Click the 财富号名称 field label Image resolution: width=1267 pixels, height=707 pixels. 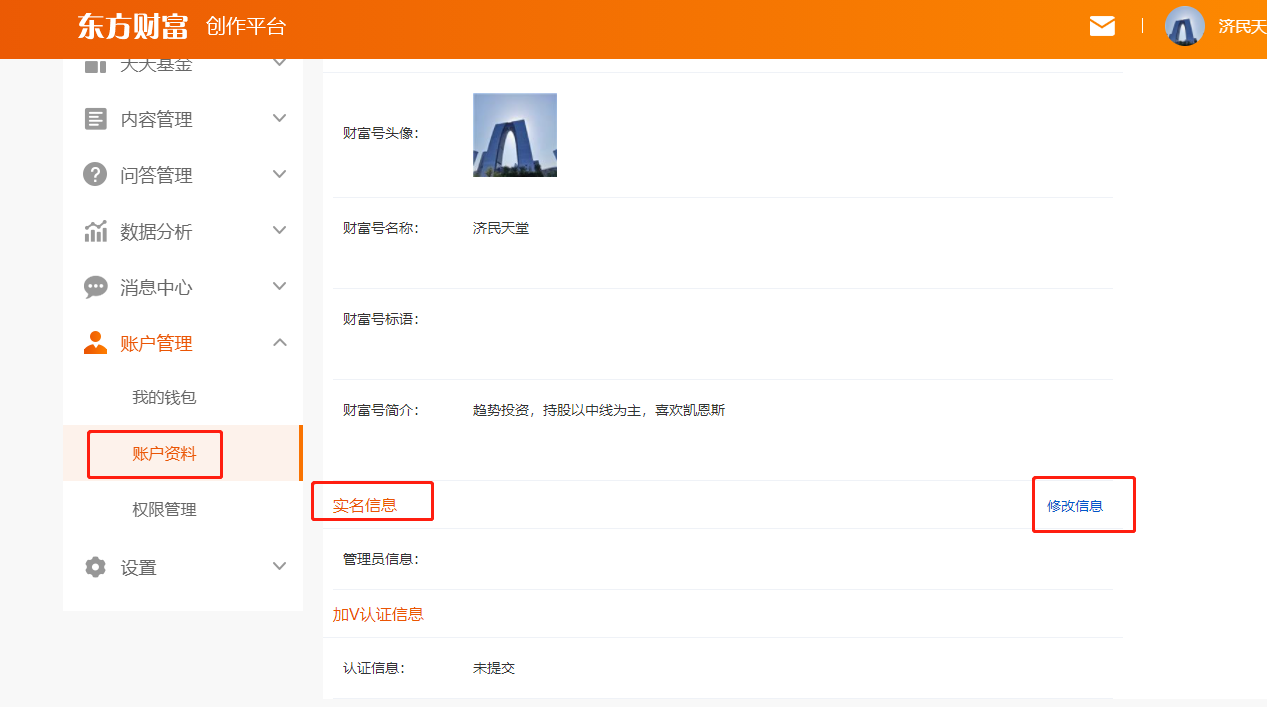381,228
